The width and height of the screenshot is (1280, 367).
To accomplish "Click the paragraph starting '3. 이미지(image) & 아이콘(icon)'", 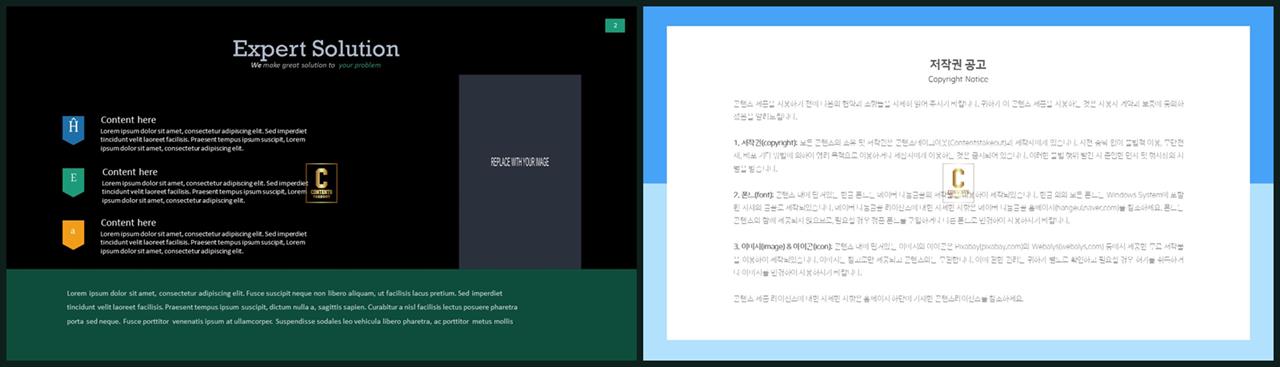I will pos(958,259).
